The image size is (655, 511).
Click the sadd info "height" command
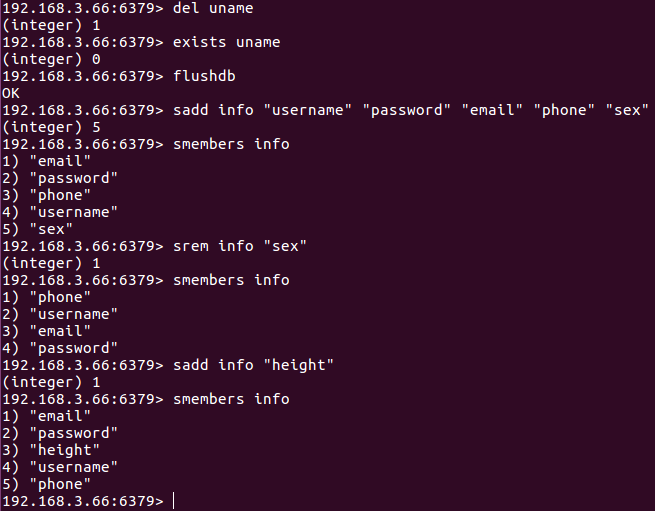[x=253, y=365]
